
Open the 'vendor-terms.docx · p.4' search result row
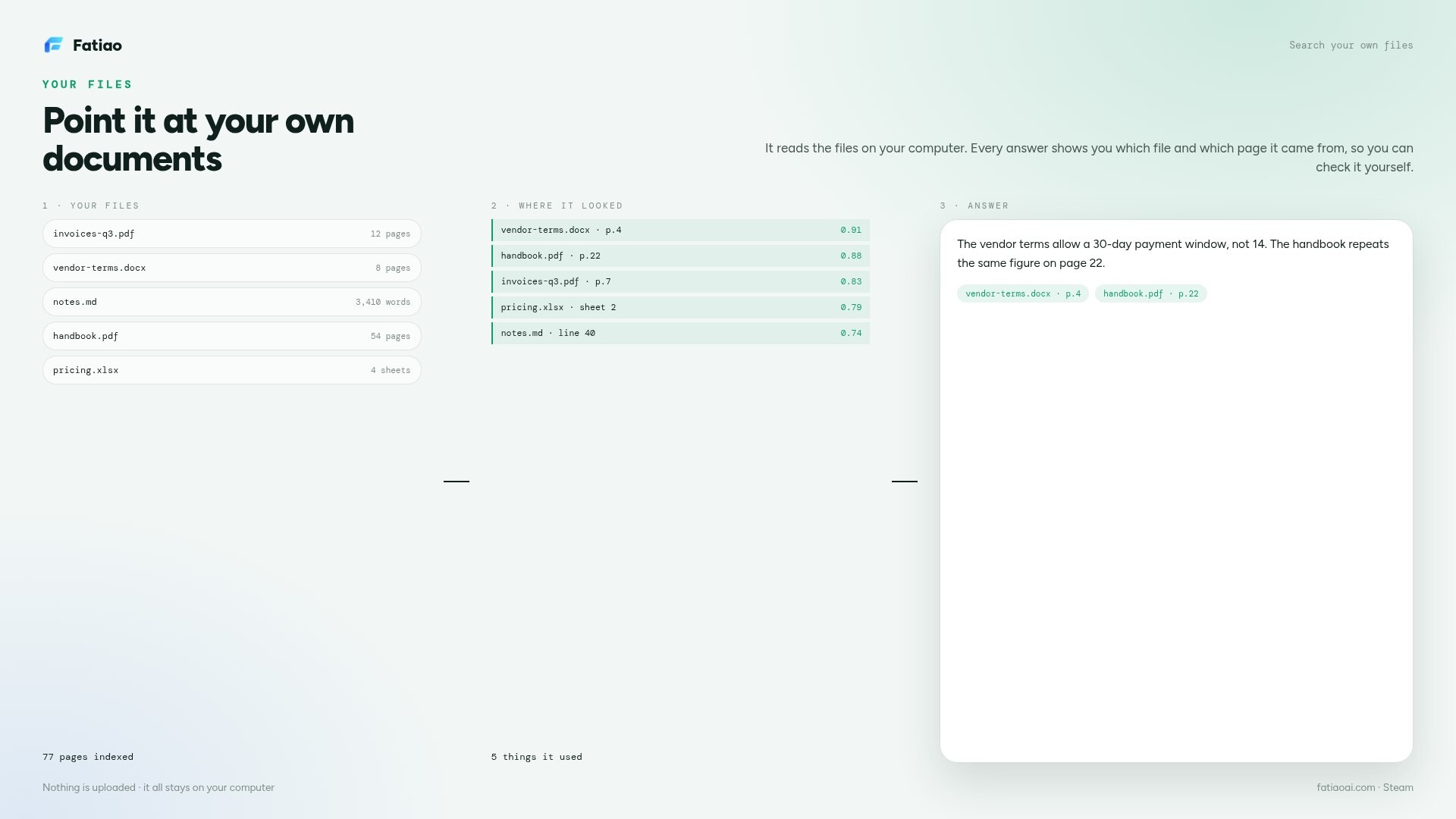click(x=680, y=230)
